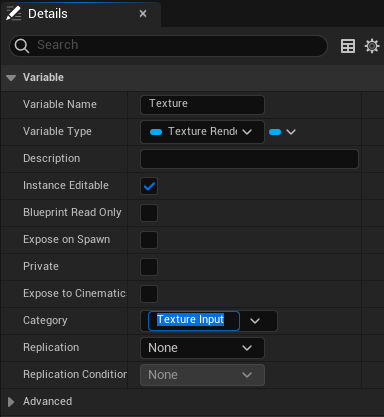This screenshot has height=417, width=384.
Task: Tick the Private checkbox
Action: [149, 267]
